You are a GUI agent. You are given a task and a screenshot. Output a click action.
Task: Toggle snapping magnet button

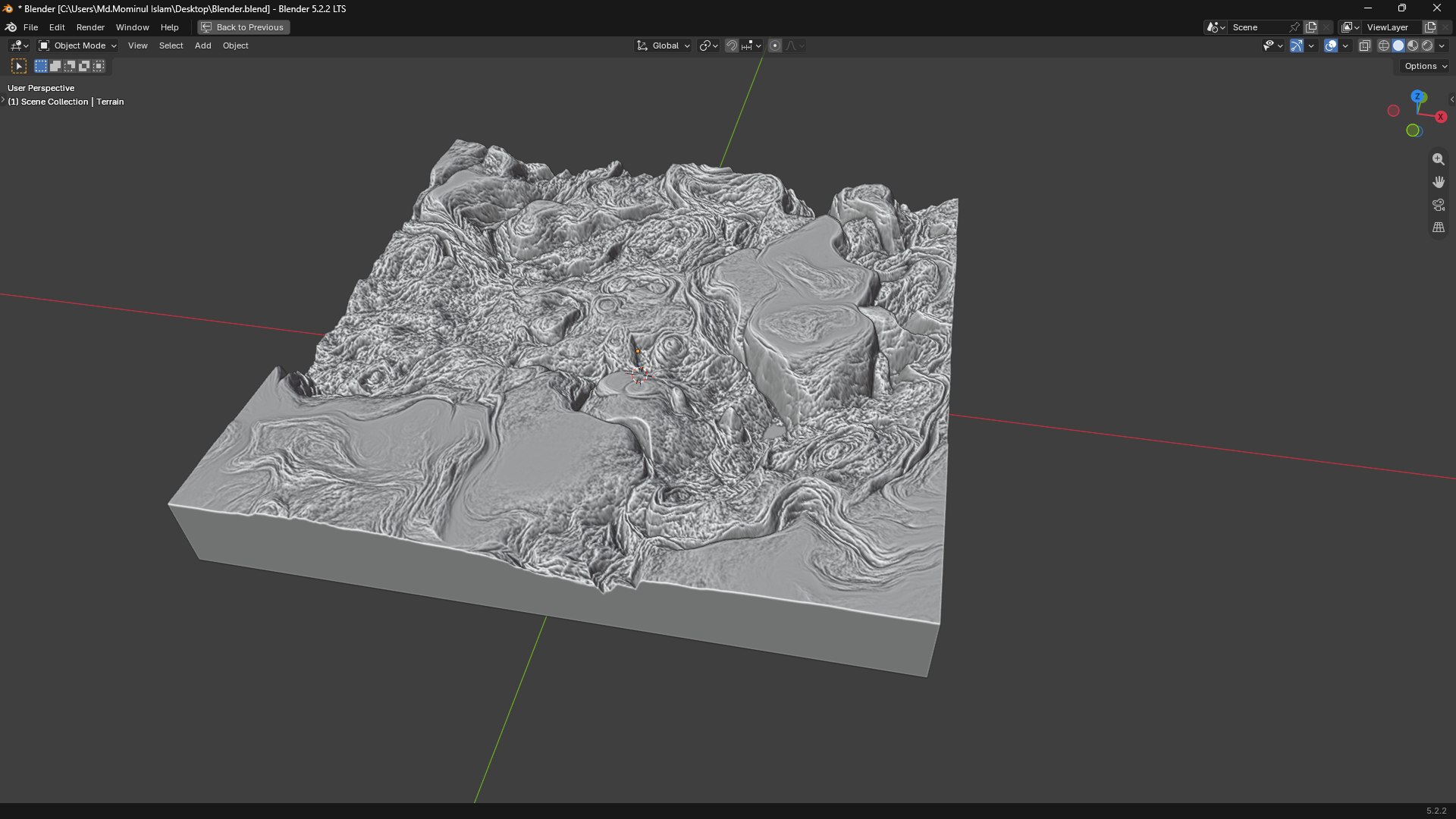click(731, 45)
